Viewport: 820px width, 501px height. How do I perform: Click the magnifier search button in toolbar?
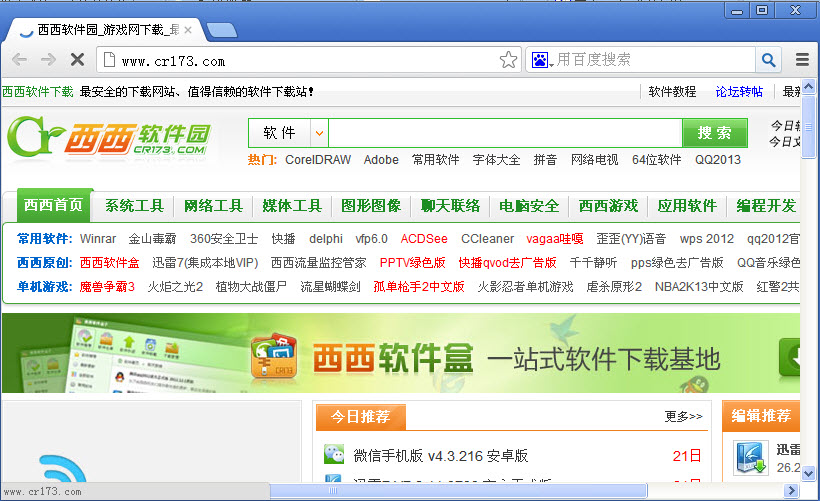[768, 60]
